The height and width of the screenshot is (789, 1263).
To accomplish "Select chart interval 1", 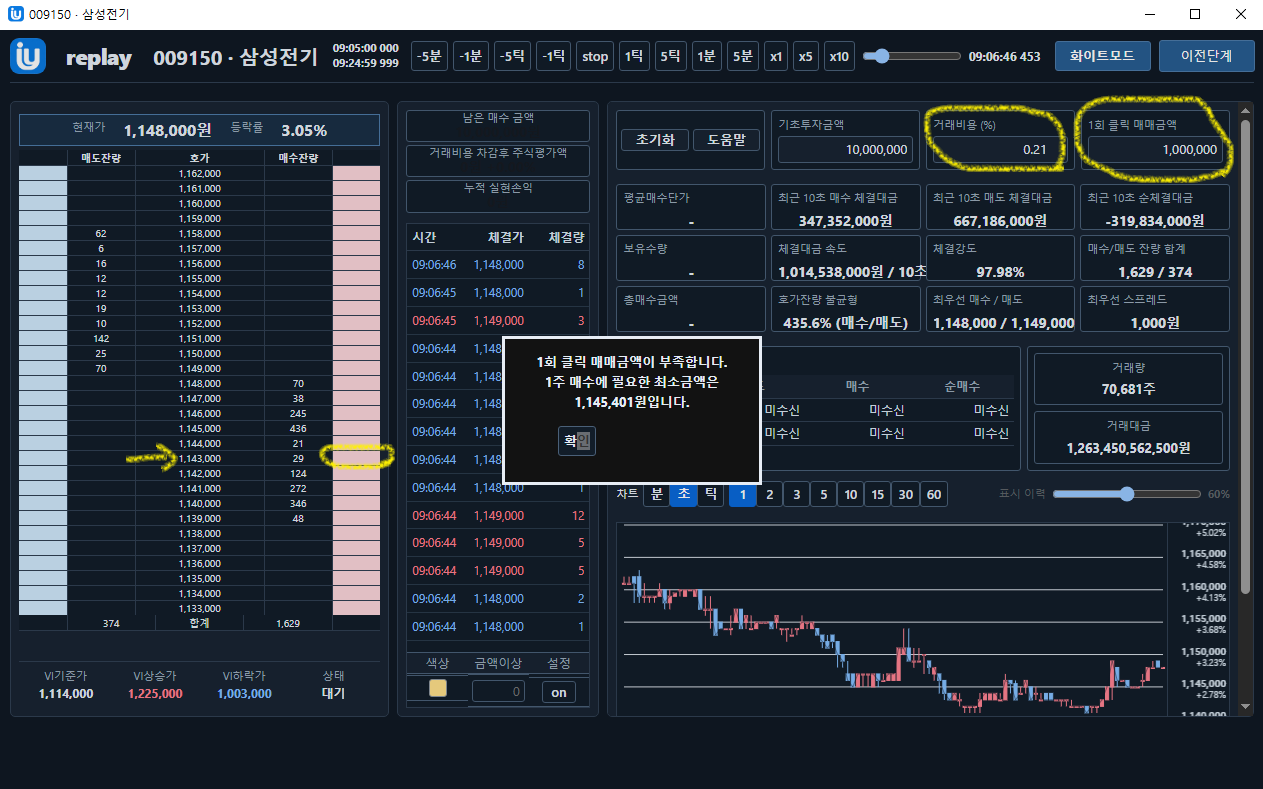I will click(743, 494).
